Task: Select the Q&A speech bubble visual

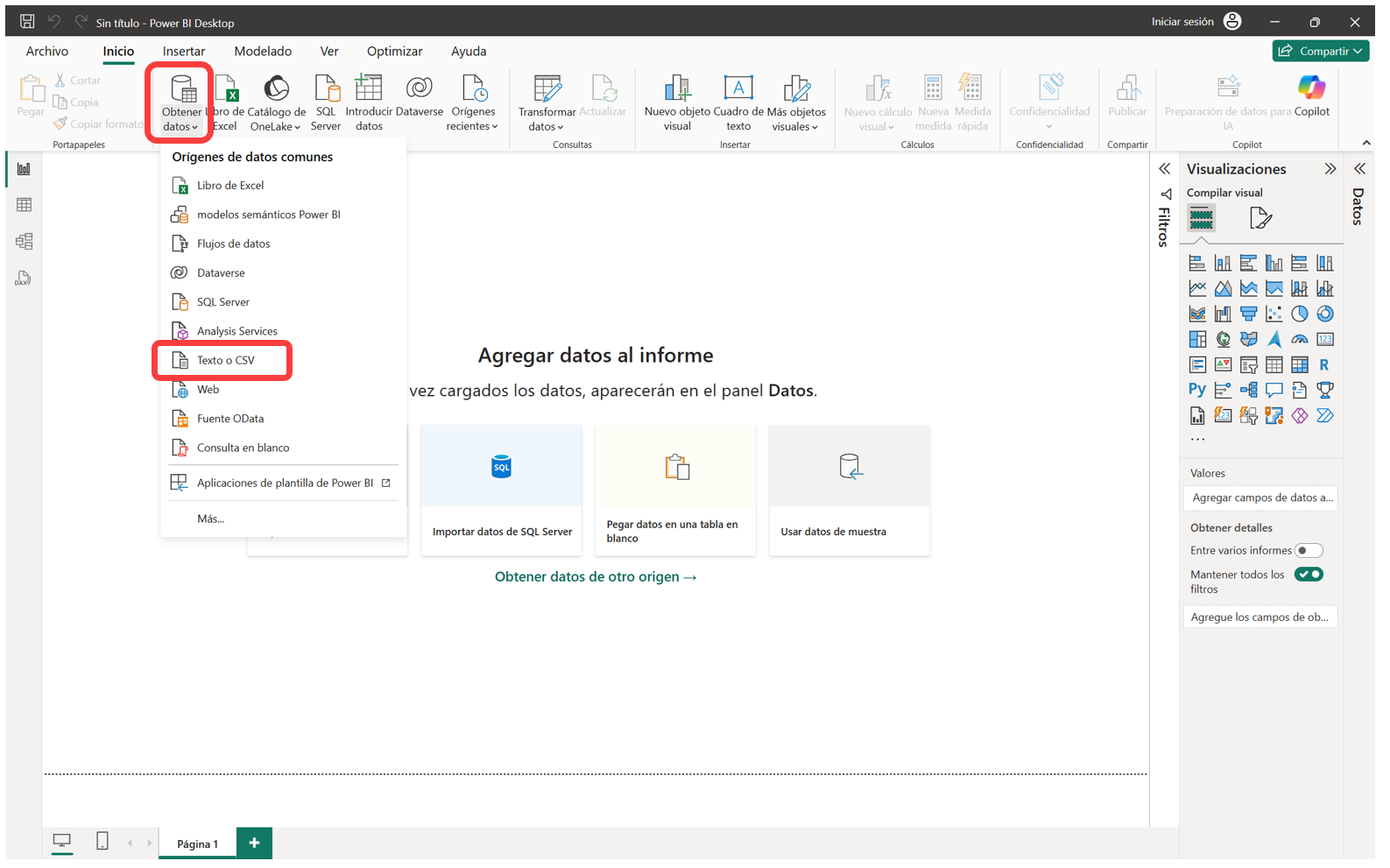Action: point(1274,390)
